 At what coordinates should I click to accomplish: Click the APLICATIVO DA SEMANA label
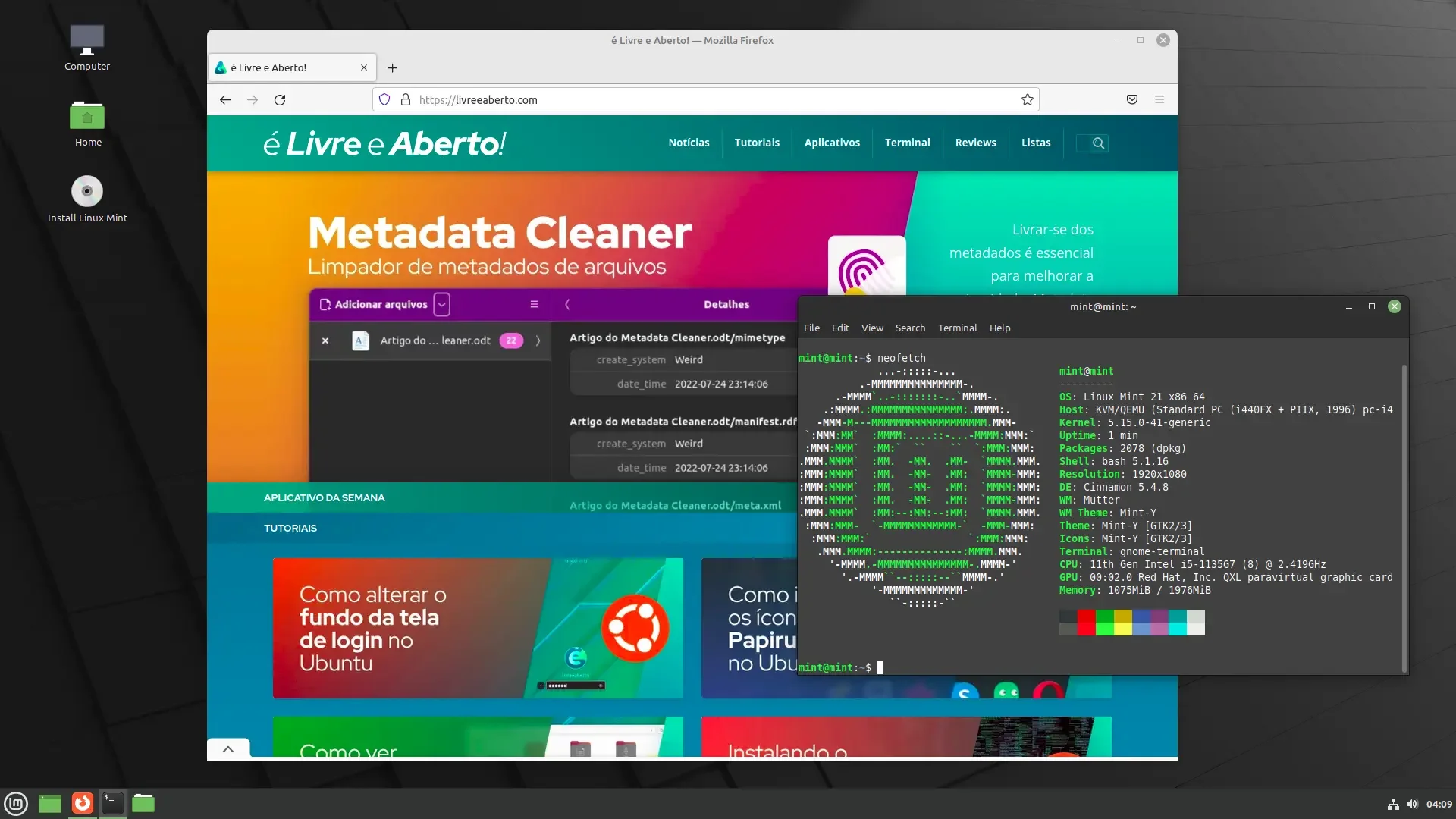324,497
